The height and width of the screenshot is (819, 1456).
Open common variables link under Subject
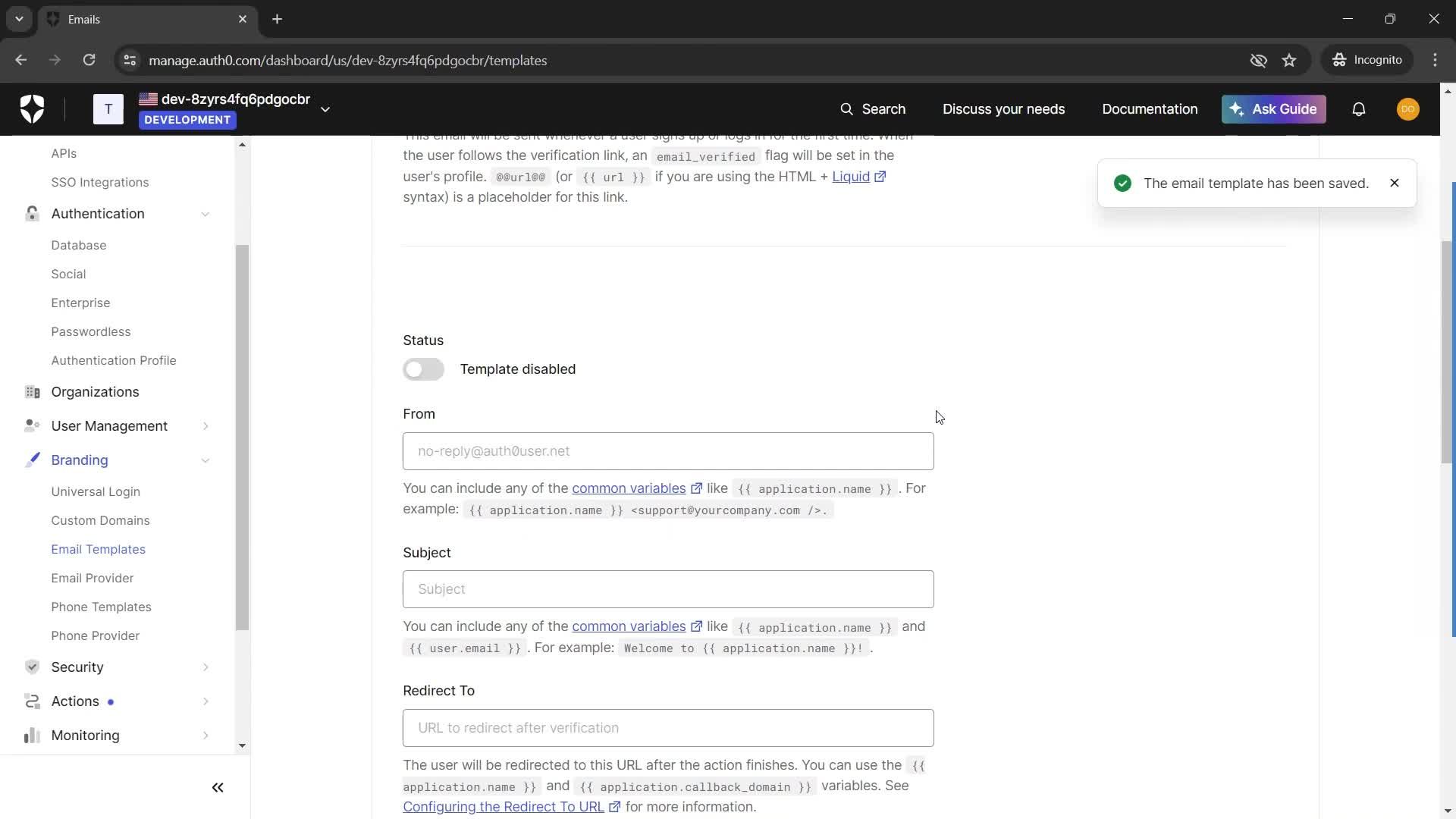click(x=629, y=626)
